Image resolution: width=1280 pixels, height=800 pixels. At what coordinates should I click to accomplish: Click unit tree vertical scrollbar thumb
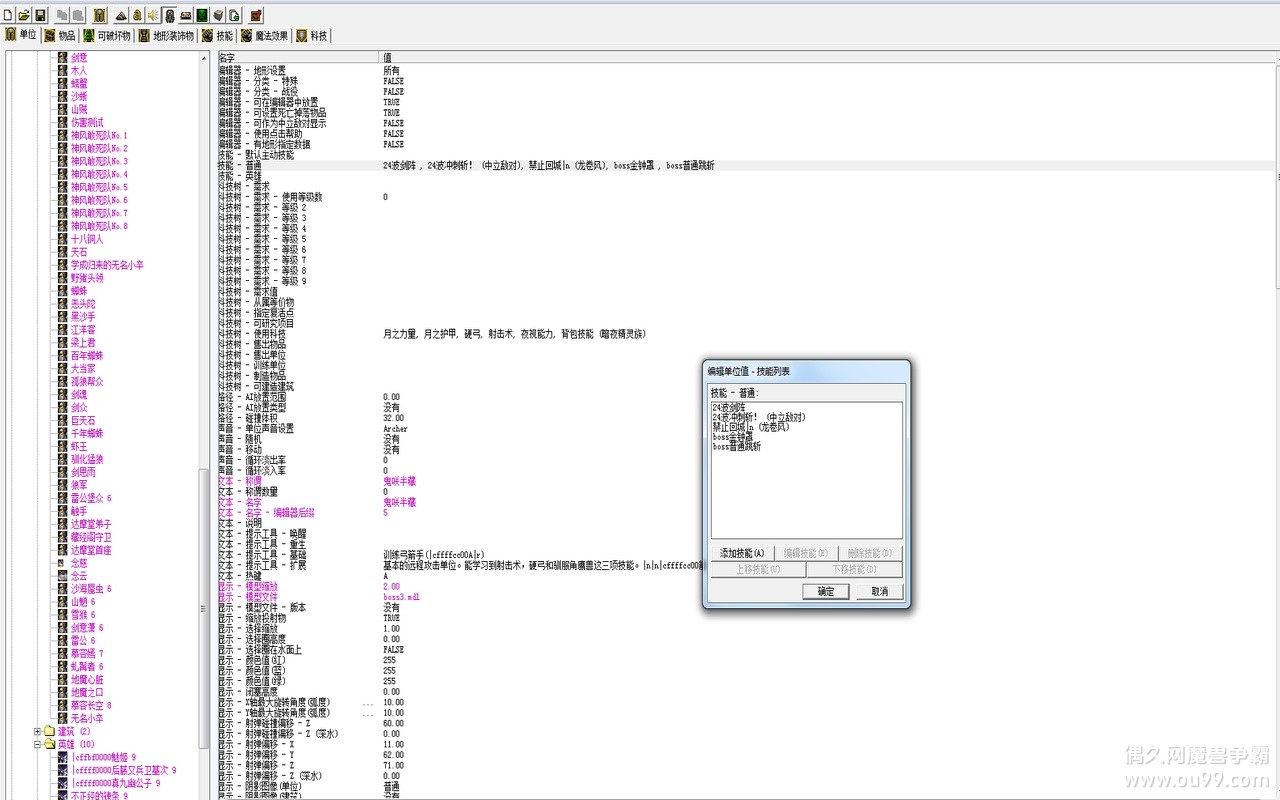[x=204, y=607]
